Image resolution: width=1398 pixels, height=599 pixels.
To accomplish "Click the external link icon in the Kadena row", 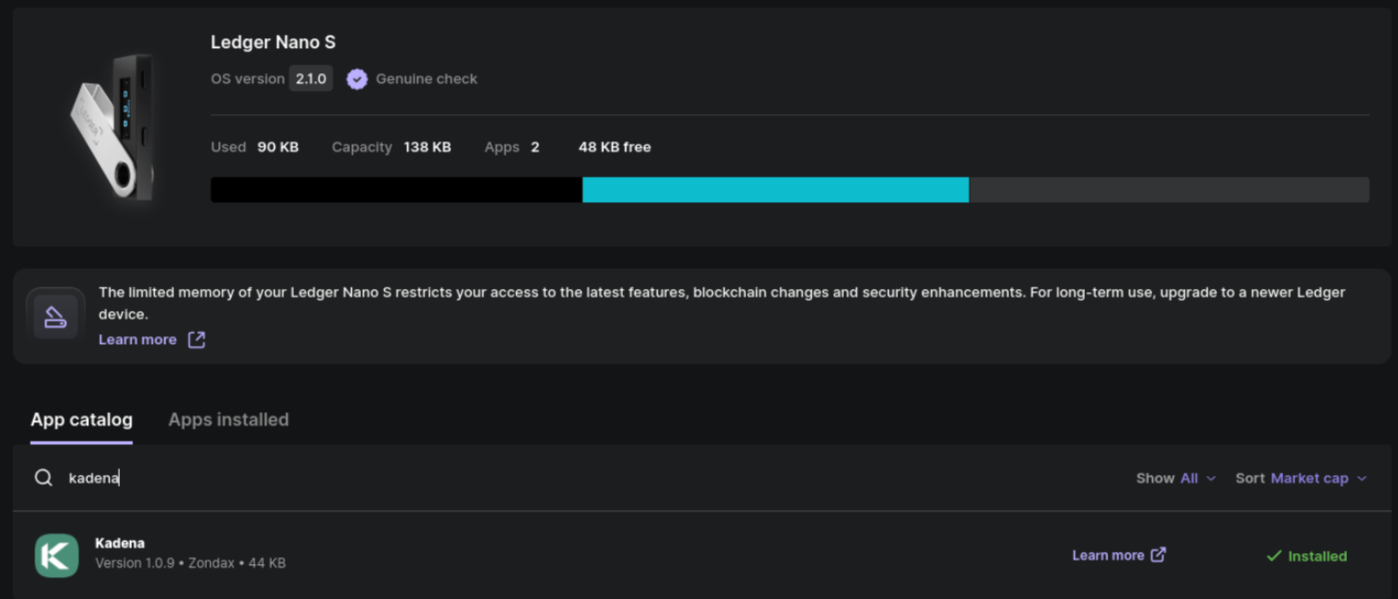I will coord(1158,555).
